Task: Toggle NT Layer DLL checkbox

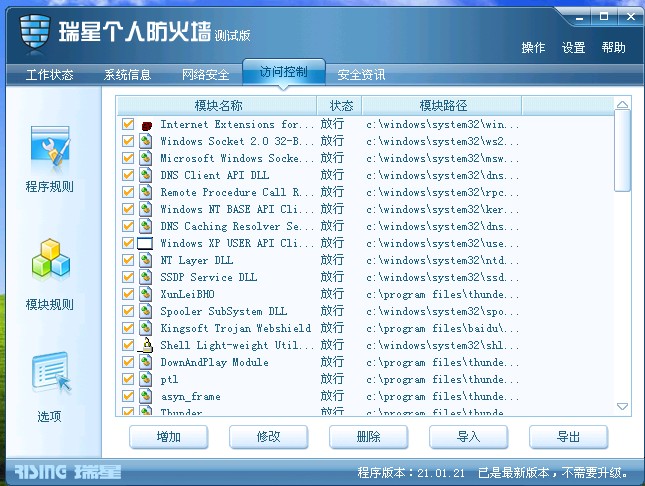Action: click(128, 260)
